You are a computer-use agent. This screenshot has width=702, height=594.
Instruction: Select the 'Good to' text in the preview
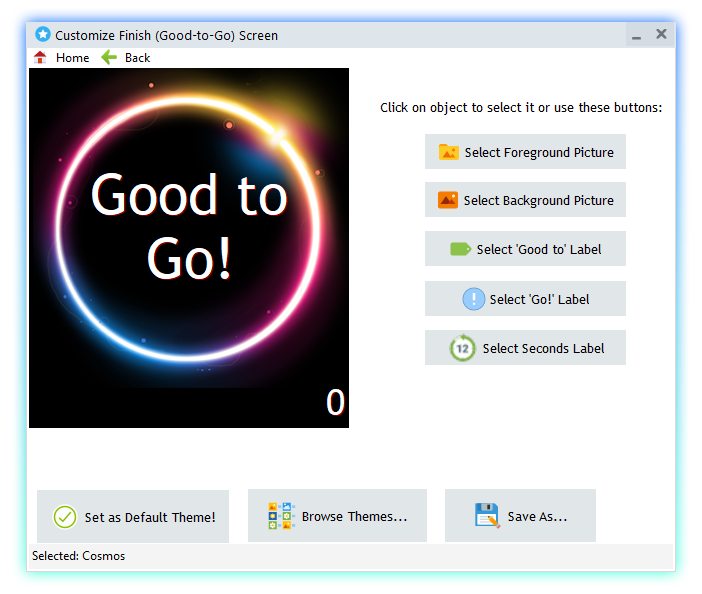click(189, 197)
